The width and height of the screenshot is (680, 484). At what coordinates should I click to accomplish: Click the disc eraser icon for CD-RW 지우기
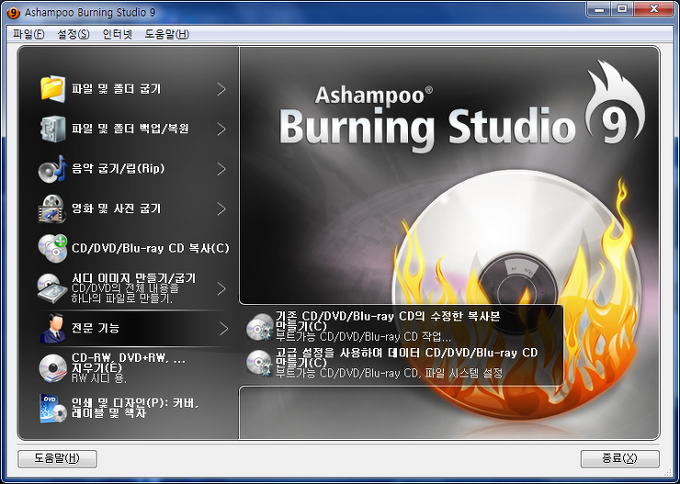(x=52, y=368)
